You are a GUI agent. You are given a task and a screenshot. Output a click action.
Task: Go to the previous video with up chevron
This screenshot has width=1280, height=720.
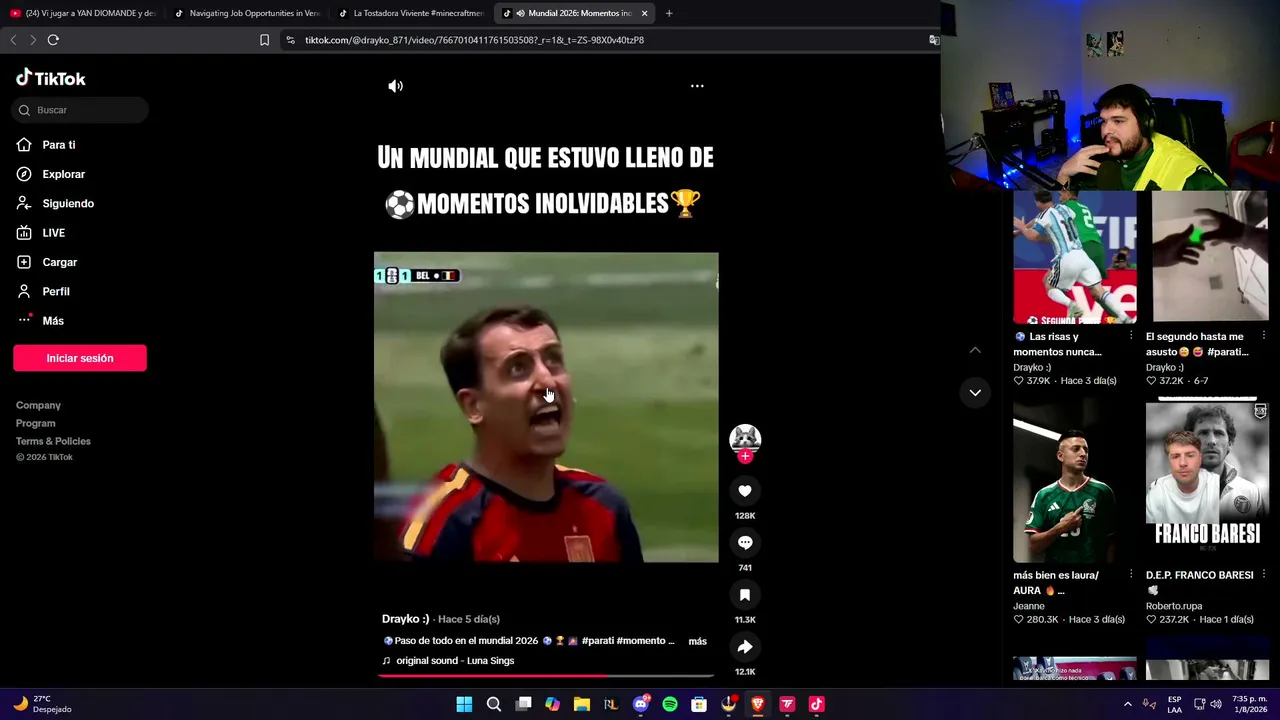point(975,350)
